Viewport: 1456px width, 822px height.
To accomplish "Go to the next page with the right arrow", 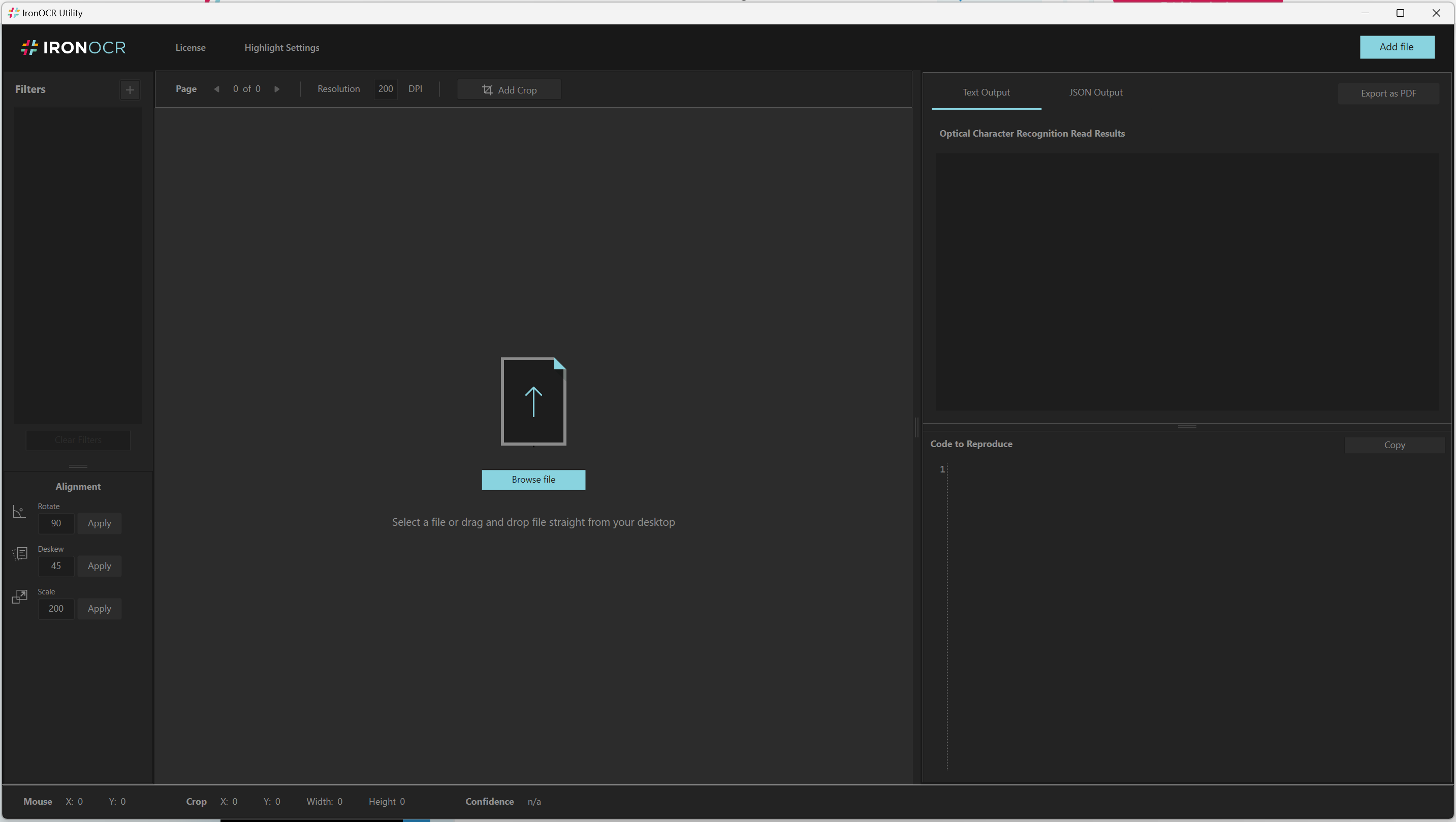I will [x=277, y=89].
